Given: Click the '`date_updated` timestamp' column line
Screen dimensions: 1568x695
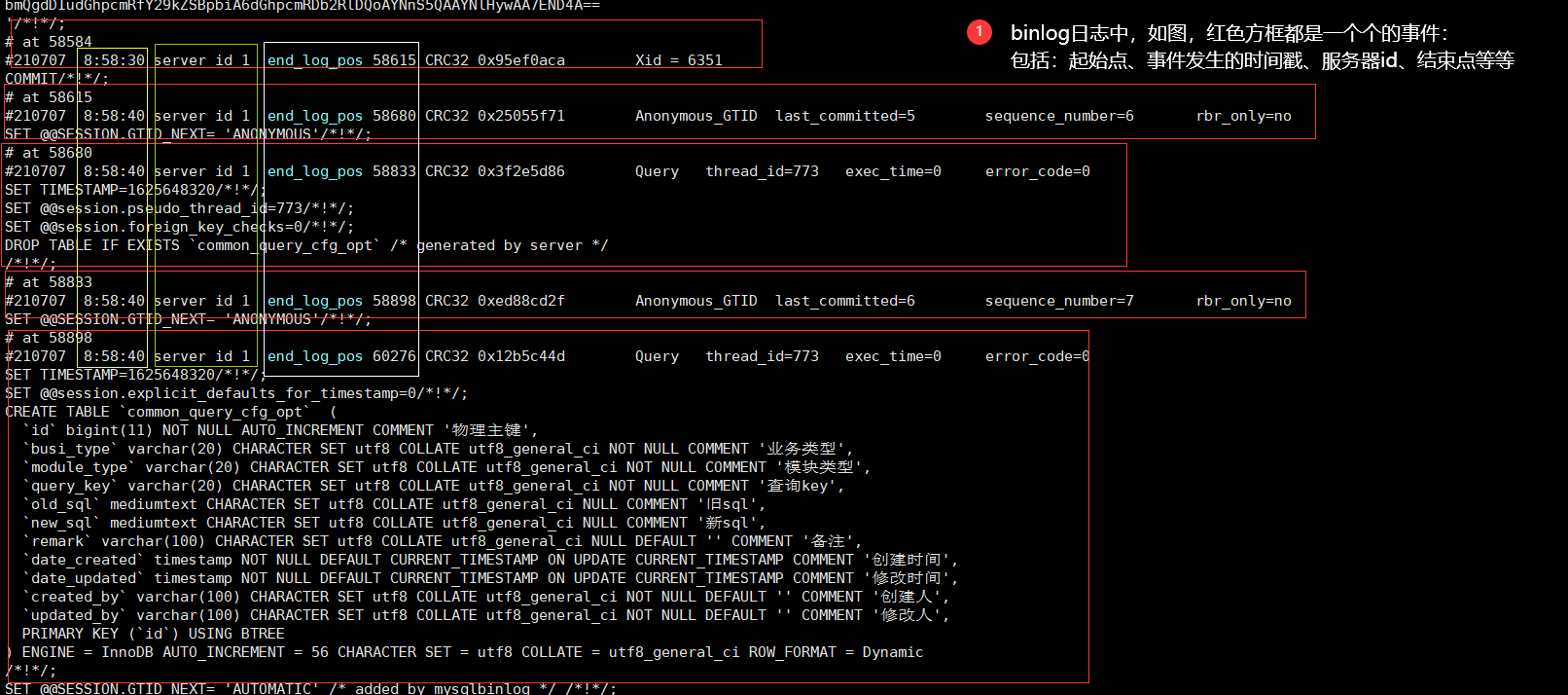Looking at the screenshot, I should (490, 578).
